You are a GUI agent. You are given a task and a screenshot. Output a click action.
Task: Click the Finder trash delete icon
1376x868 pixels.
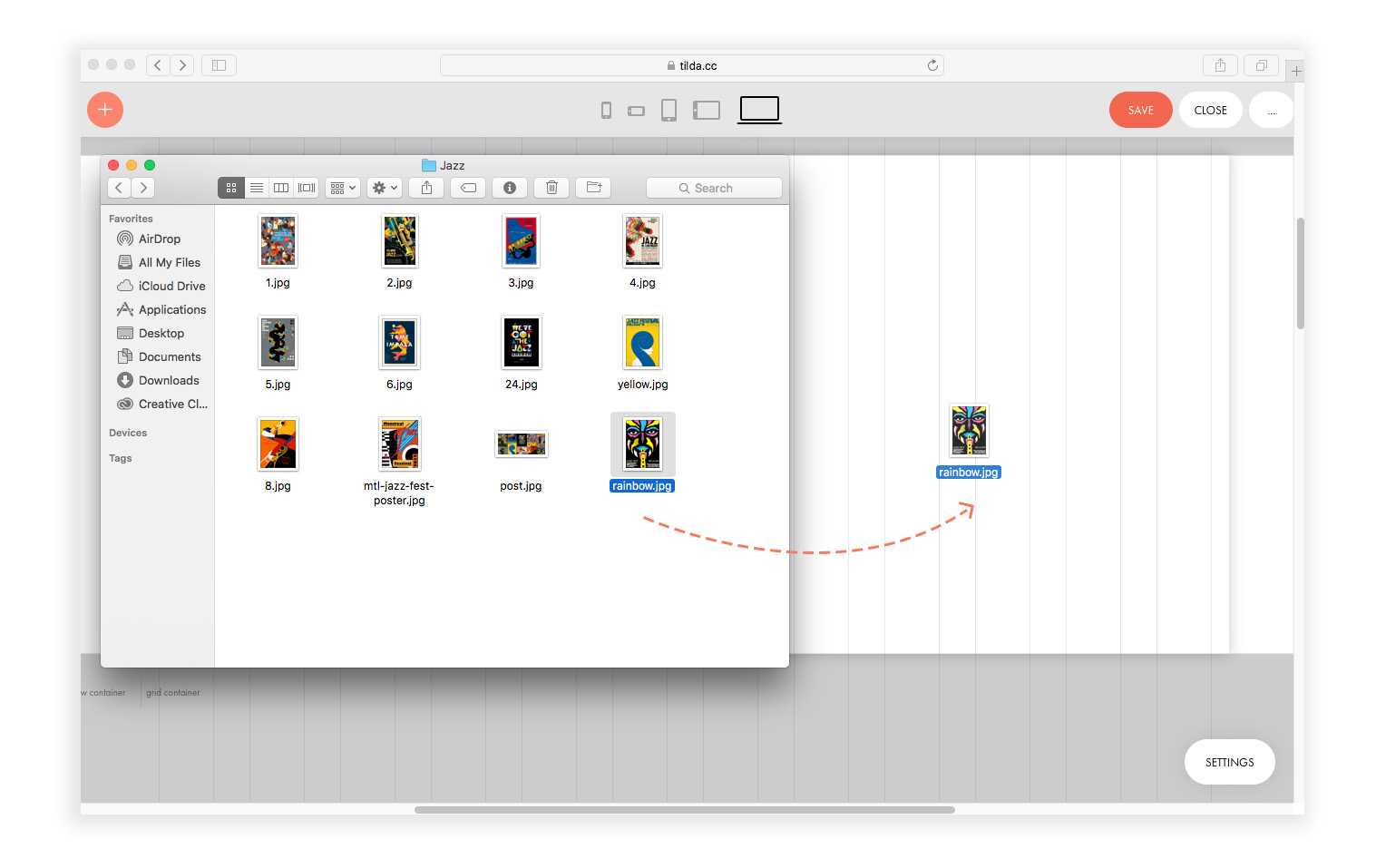pos(551,188)
